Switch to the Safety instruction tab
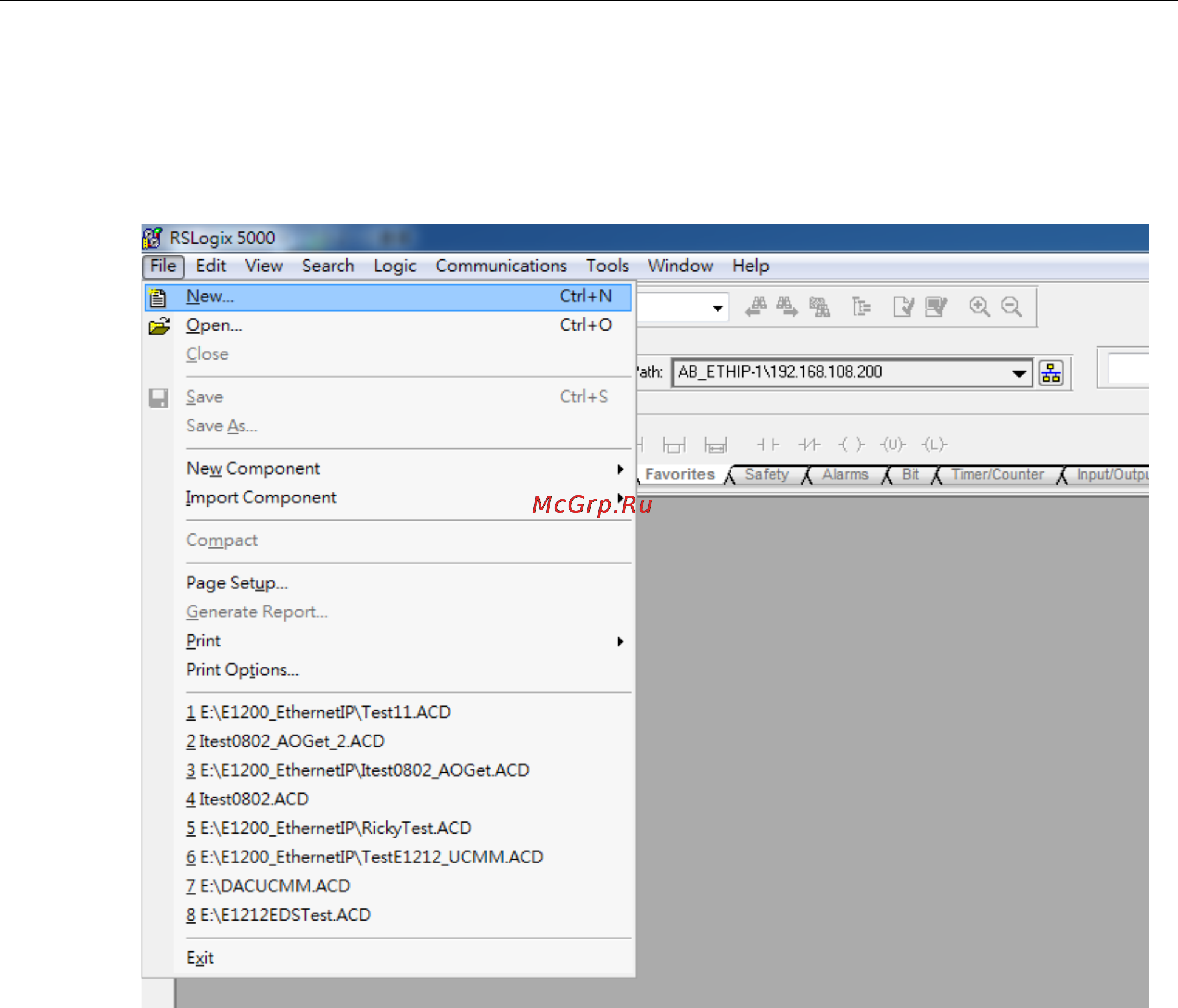 767,475
